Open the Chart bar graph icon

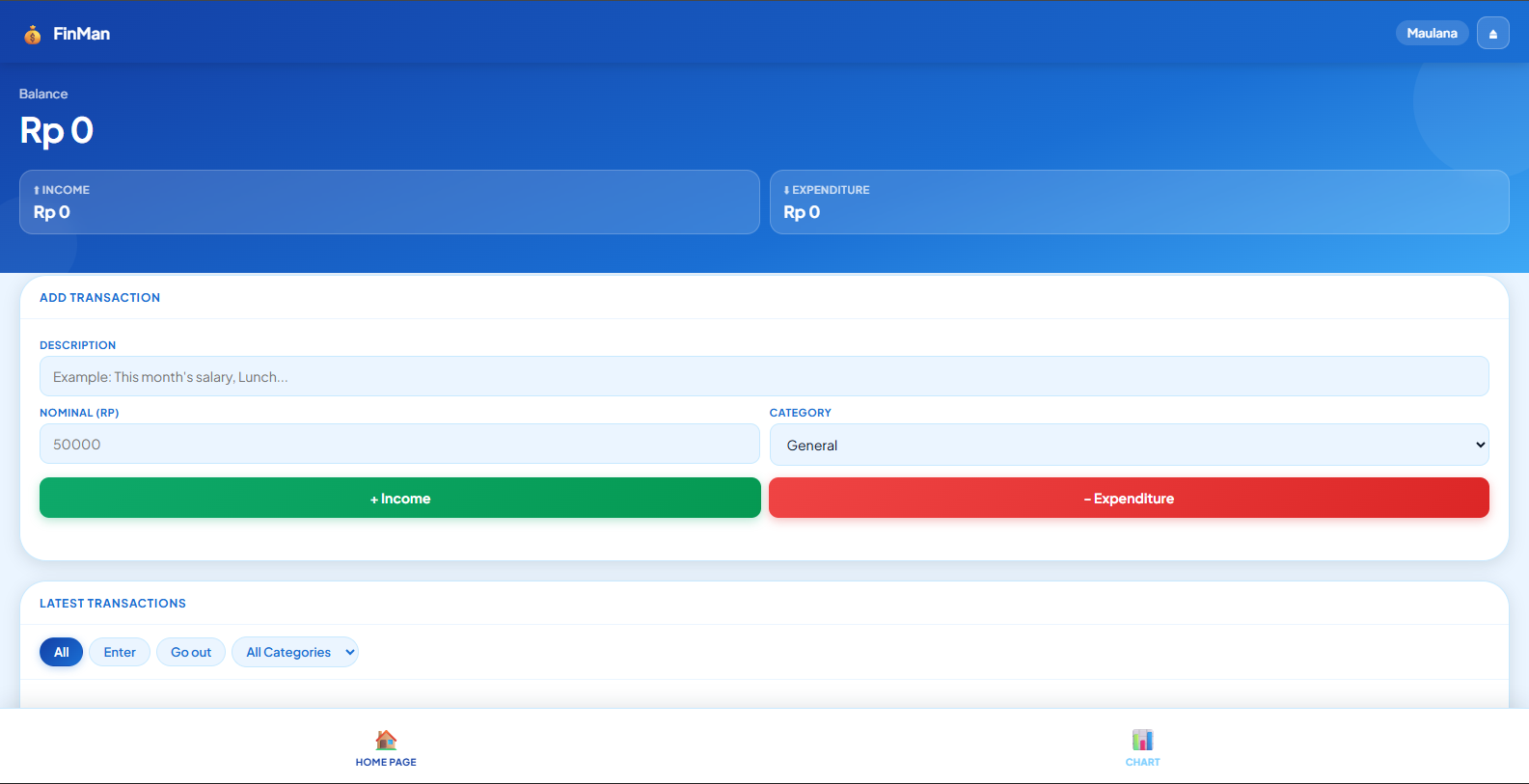(1142, 740)
